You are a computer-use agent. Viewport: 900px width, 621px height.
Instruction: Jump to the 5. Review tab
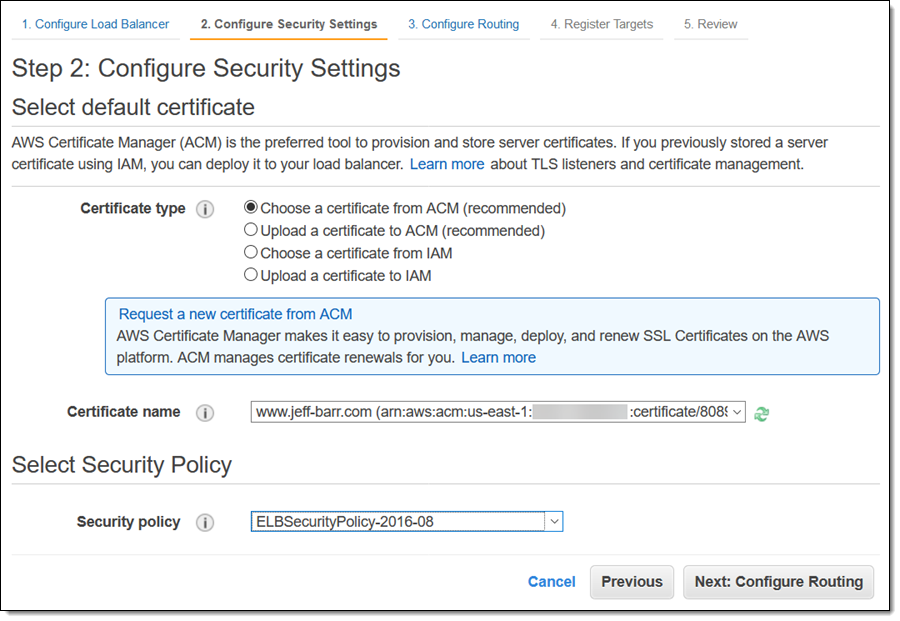710,24
